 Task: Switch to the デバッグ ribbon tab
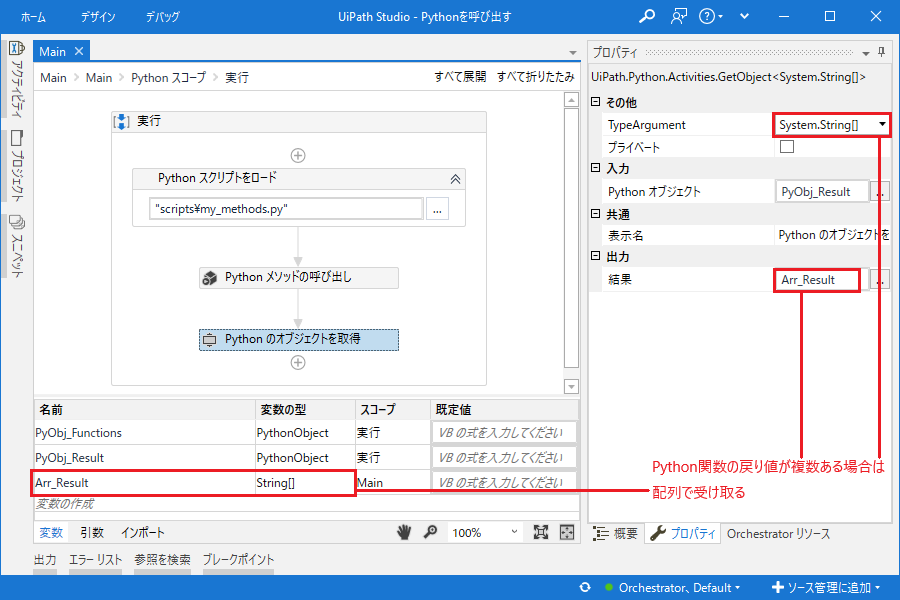click(162, 17)
